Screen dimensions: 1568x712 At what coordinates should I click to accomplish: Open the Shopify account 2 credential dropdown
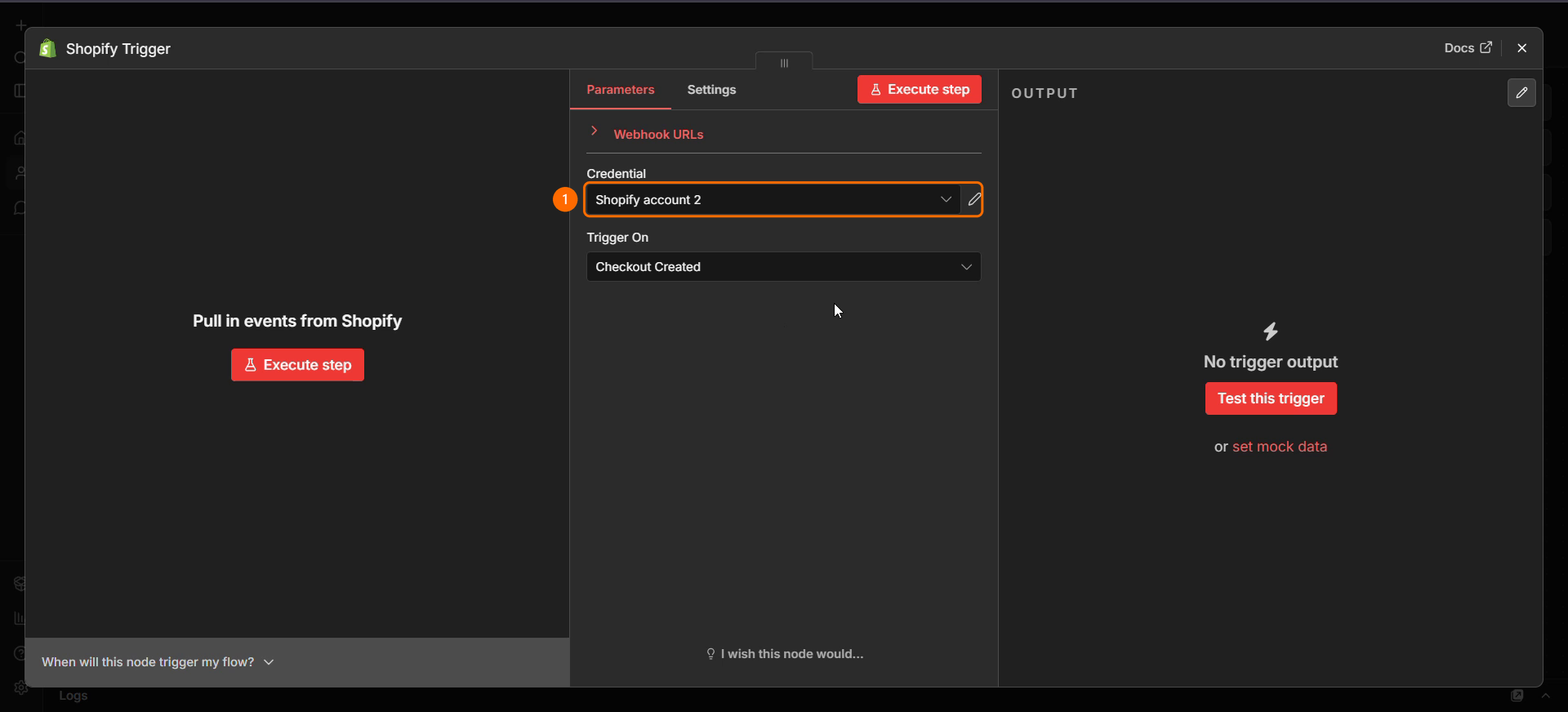(x=773, y=200)
